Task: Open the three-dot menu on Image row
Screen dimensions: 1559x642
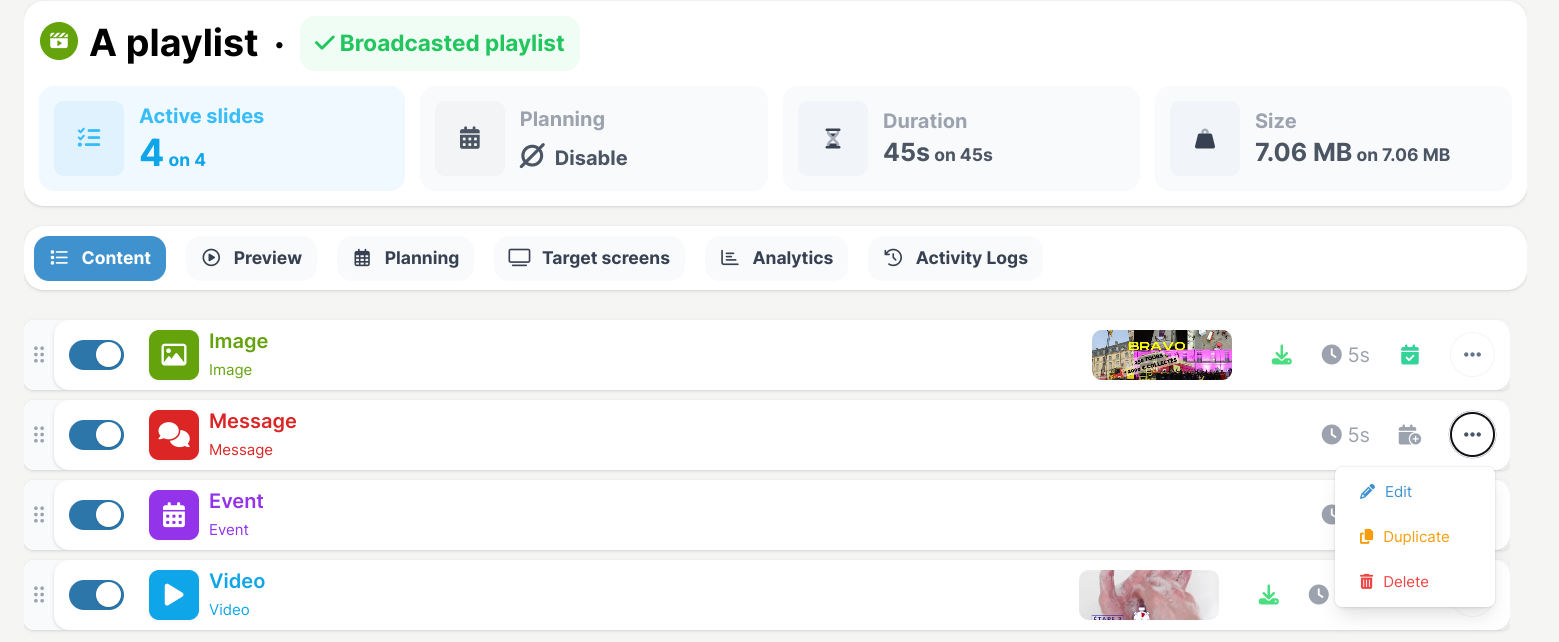Action: coord(1472,355)
